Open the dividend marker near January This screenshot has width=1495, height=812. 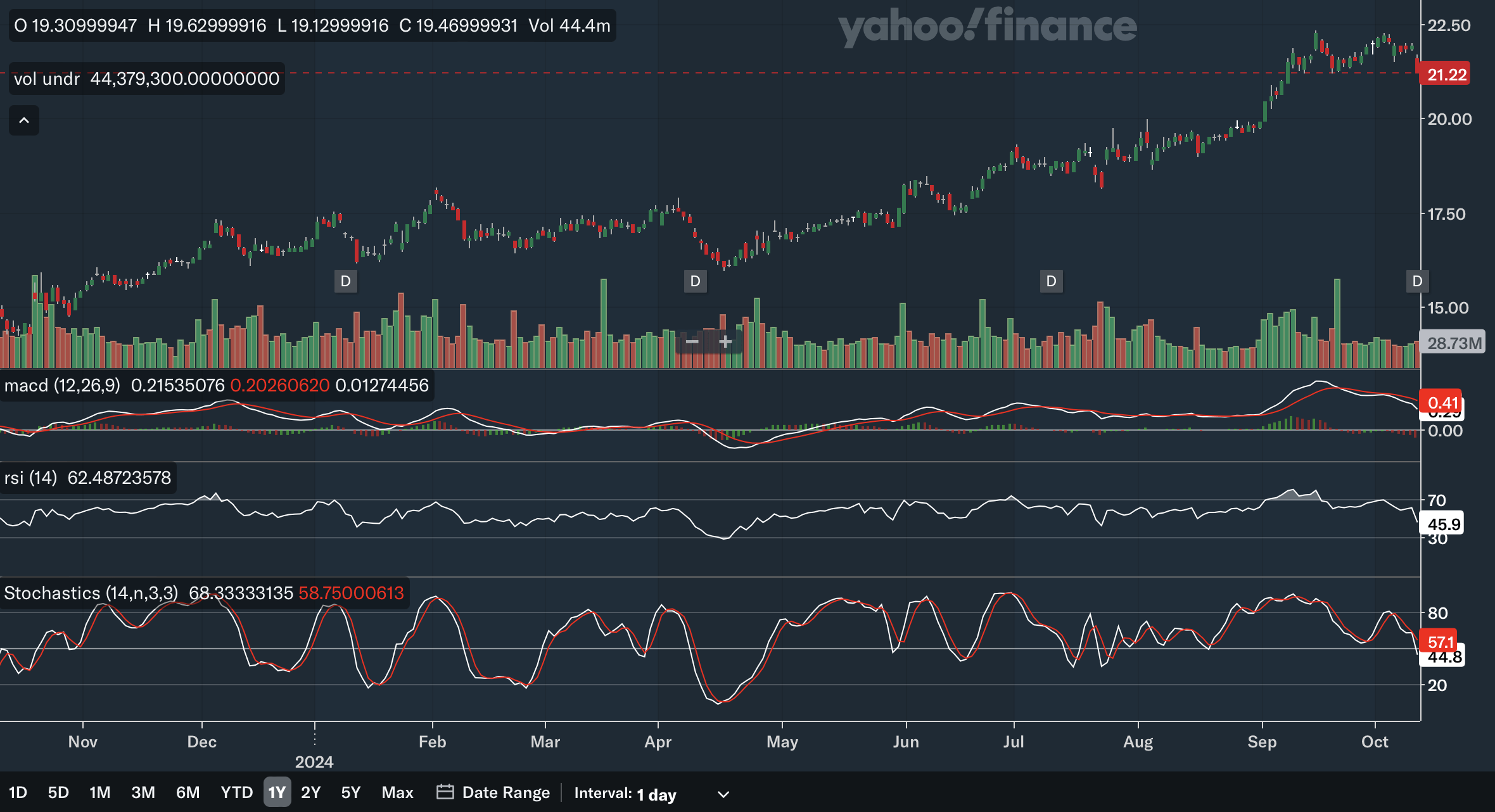tap(345, 281)
